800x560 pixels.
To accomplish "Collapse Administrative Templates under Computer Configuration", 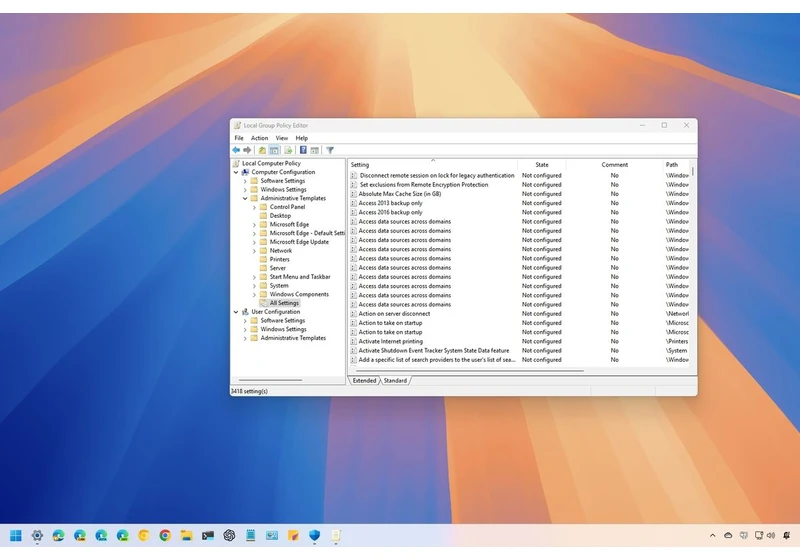I will click(245, 198).
